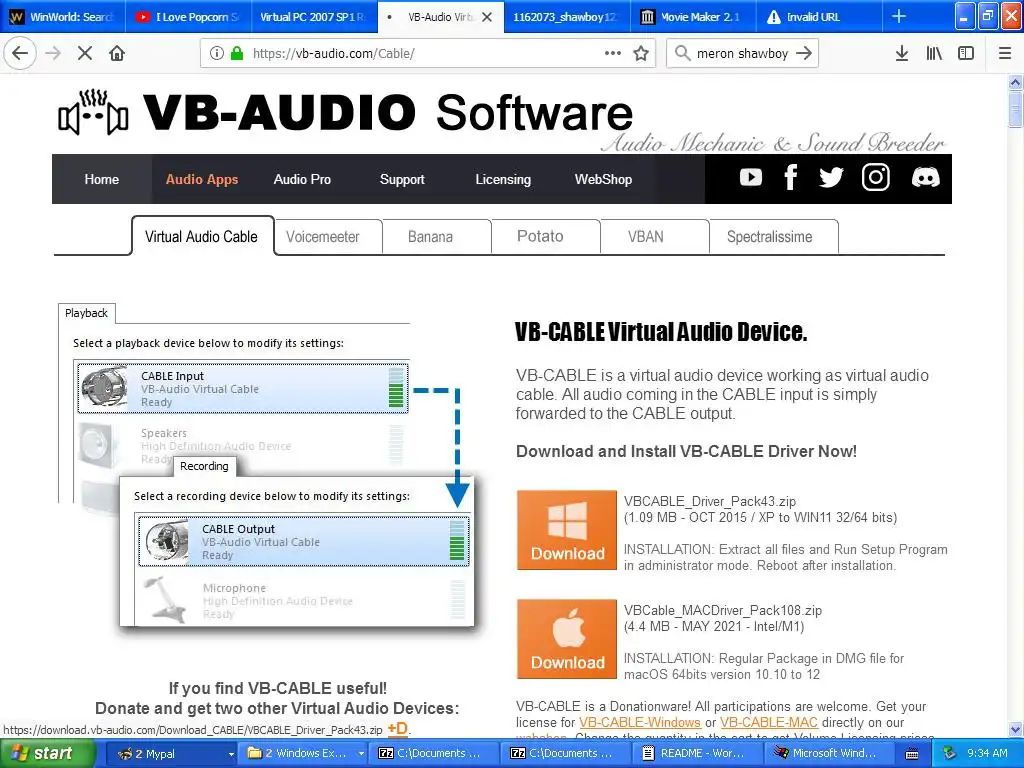Open Mypal taskbar group
Screen dimensions: 1024x768
pos(171,754)
